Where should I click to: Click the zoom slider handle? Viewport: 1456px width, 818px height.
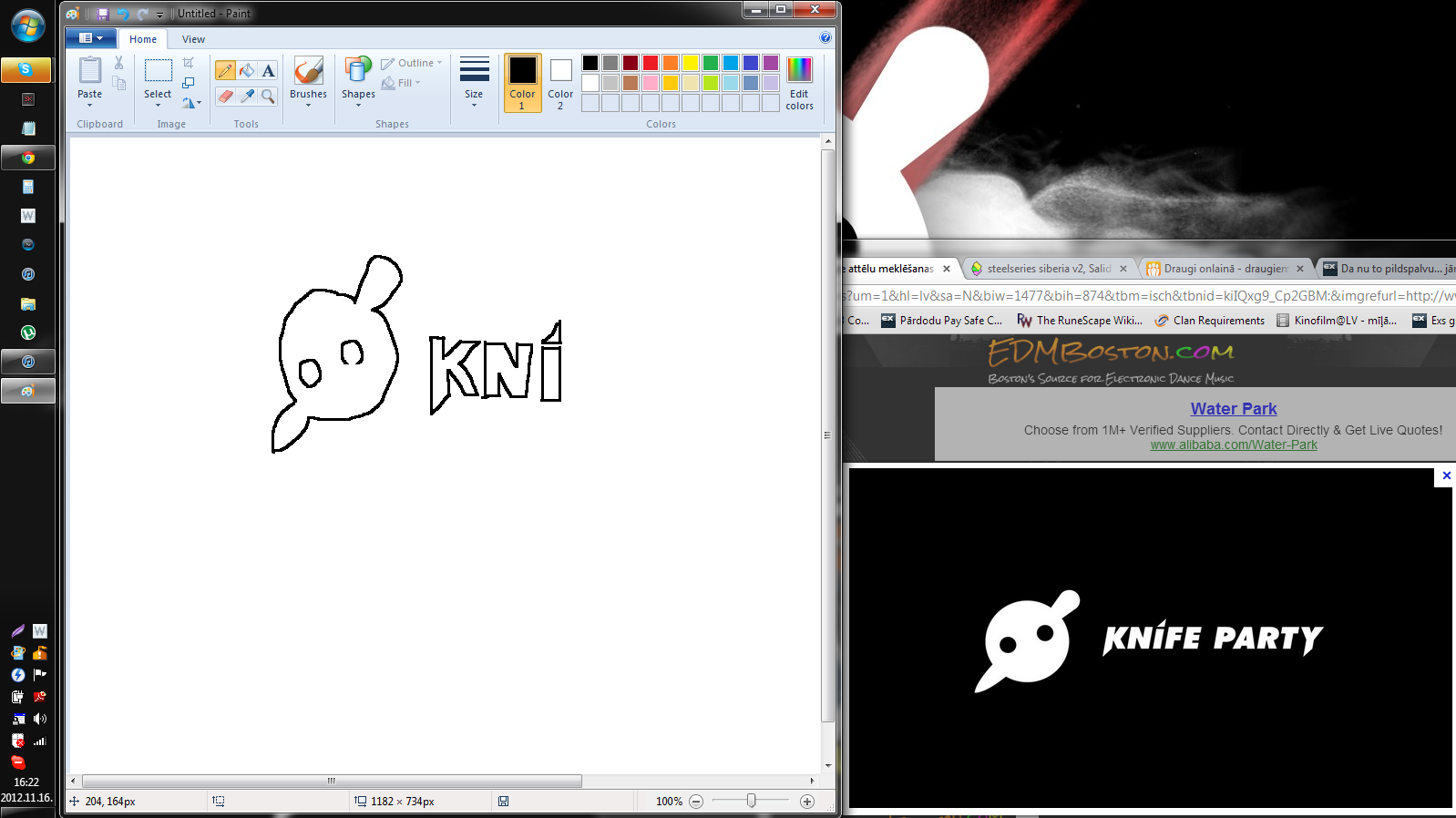751,801
